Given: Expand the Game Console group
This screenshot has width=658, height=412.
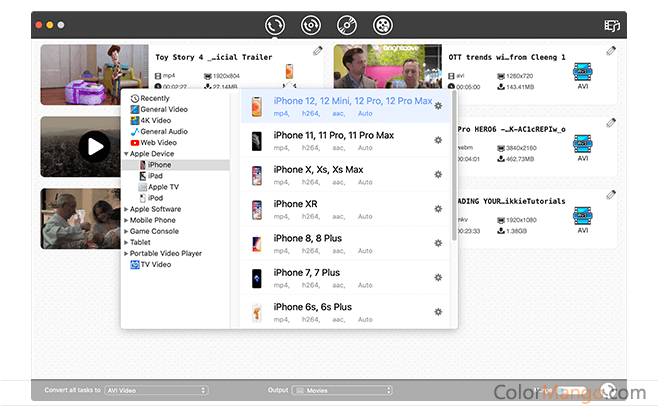Looking at the screenshot, I should tap(126, 231).
